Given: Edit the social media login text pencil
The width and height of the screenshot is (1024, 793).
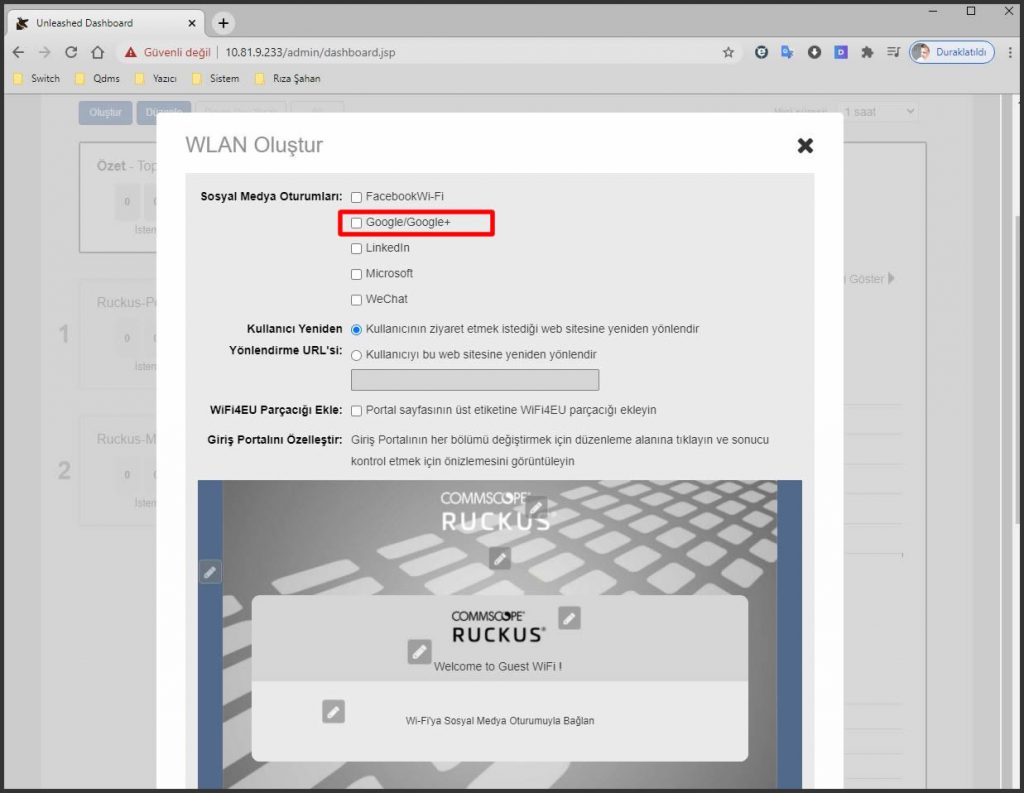Looking at the screenshot, I should coord(333,711).
